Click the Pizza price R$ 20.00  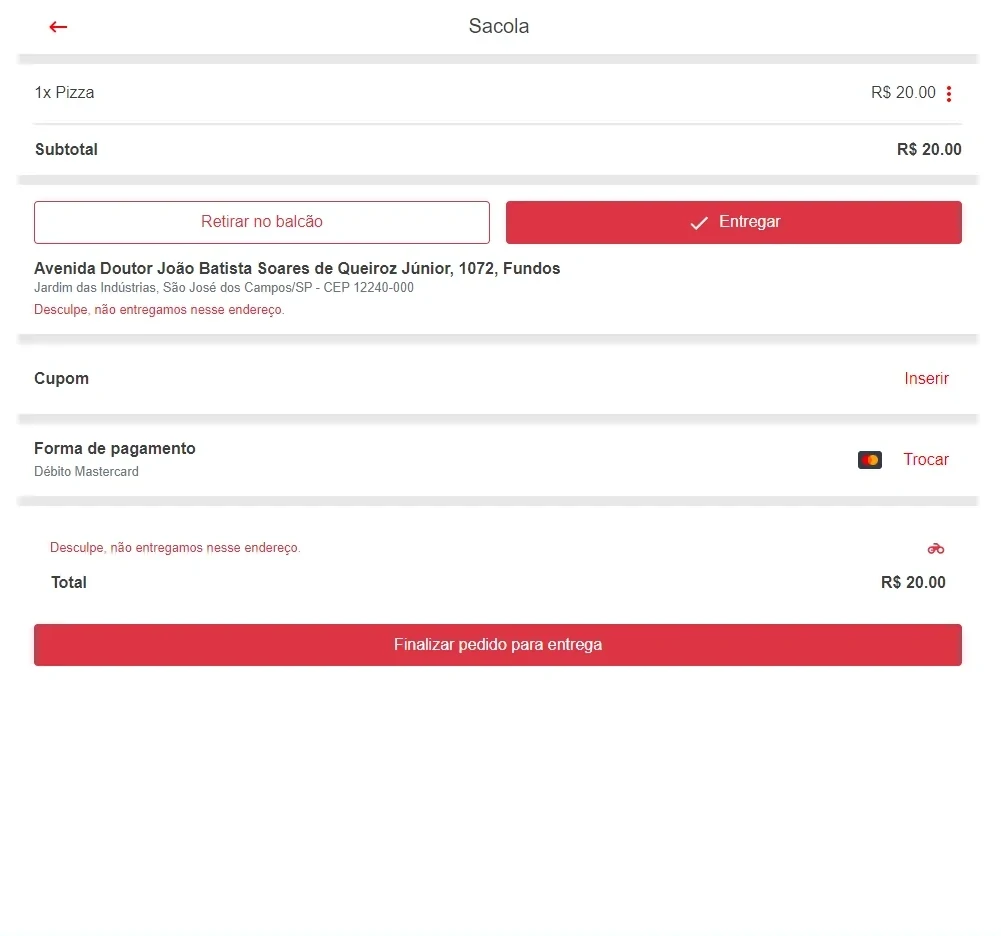pyautogui.click(x=903, y=93)
